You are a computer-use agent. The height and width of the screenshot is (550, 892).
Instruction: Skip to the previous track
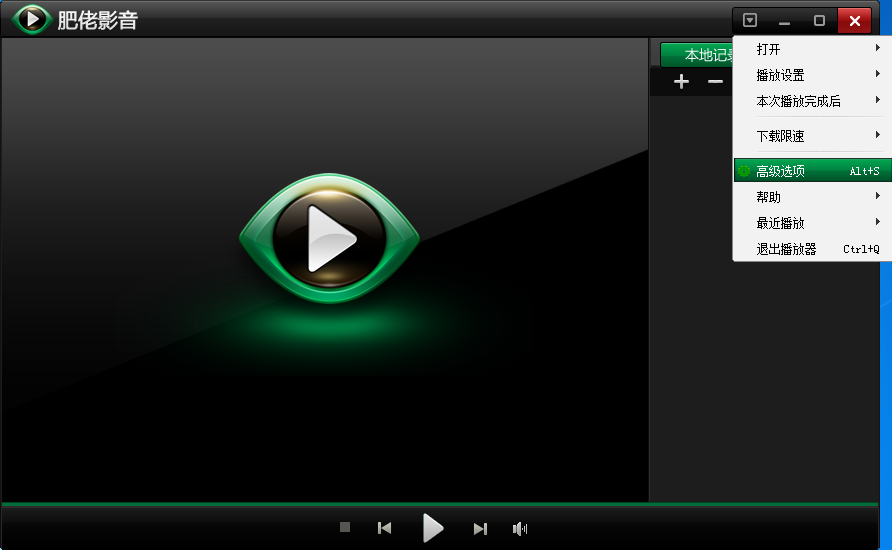tap(385, 528)
